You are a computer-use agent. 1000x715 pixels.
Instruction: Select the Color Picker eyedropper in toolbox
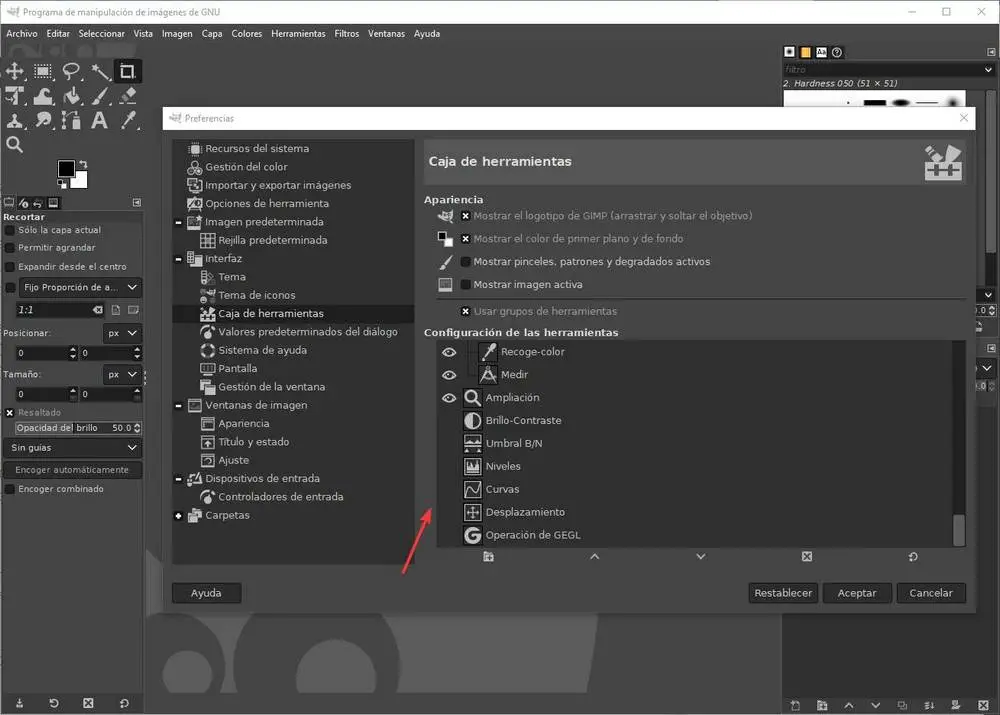pyautogui.click(x=128, y=120)
